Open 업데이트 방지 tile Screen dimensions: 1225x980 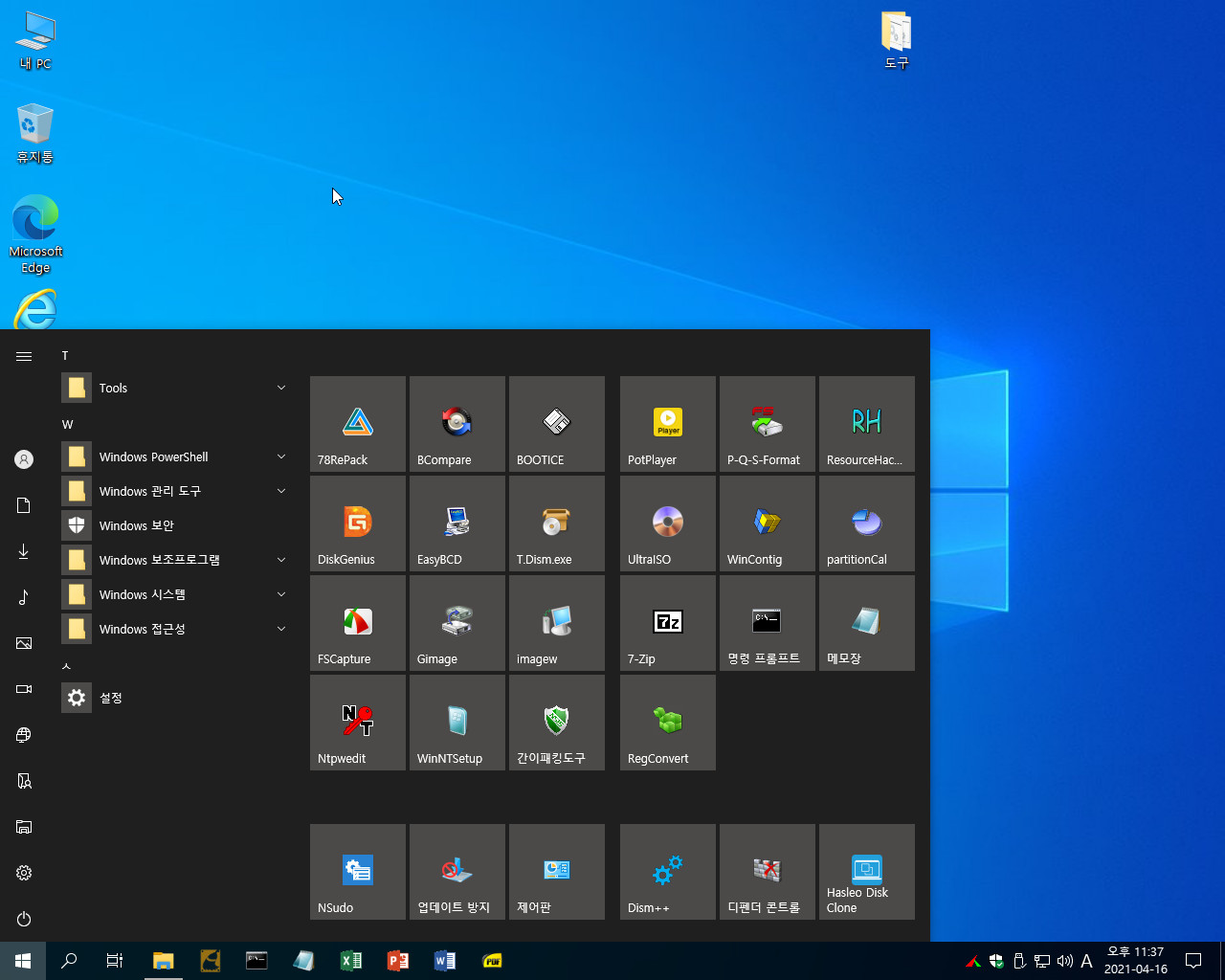coord(457,872)
